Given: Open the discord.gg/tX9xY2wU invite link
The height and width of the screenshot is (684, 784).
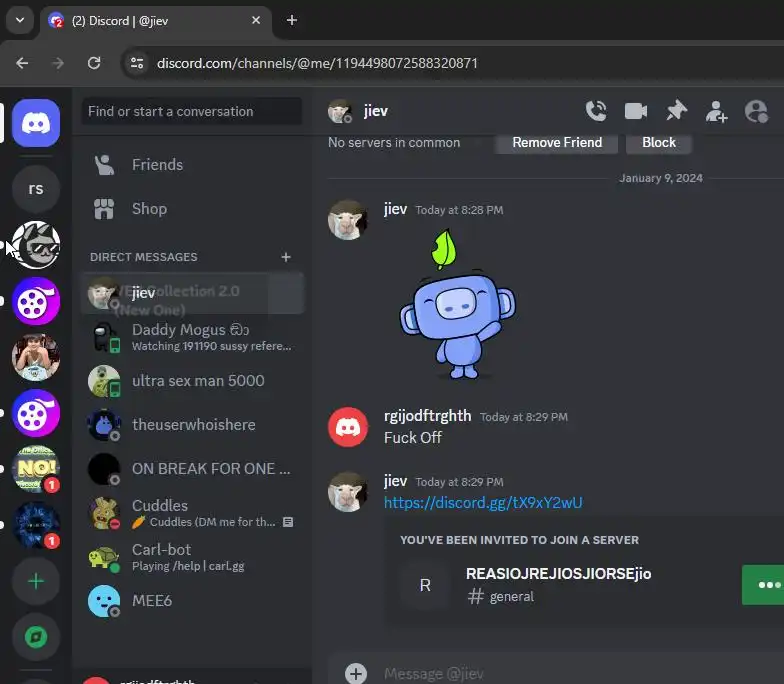Looking at the screenshot, I should [483, 502].
